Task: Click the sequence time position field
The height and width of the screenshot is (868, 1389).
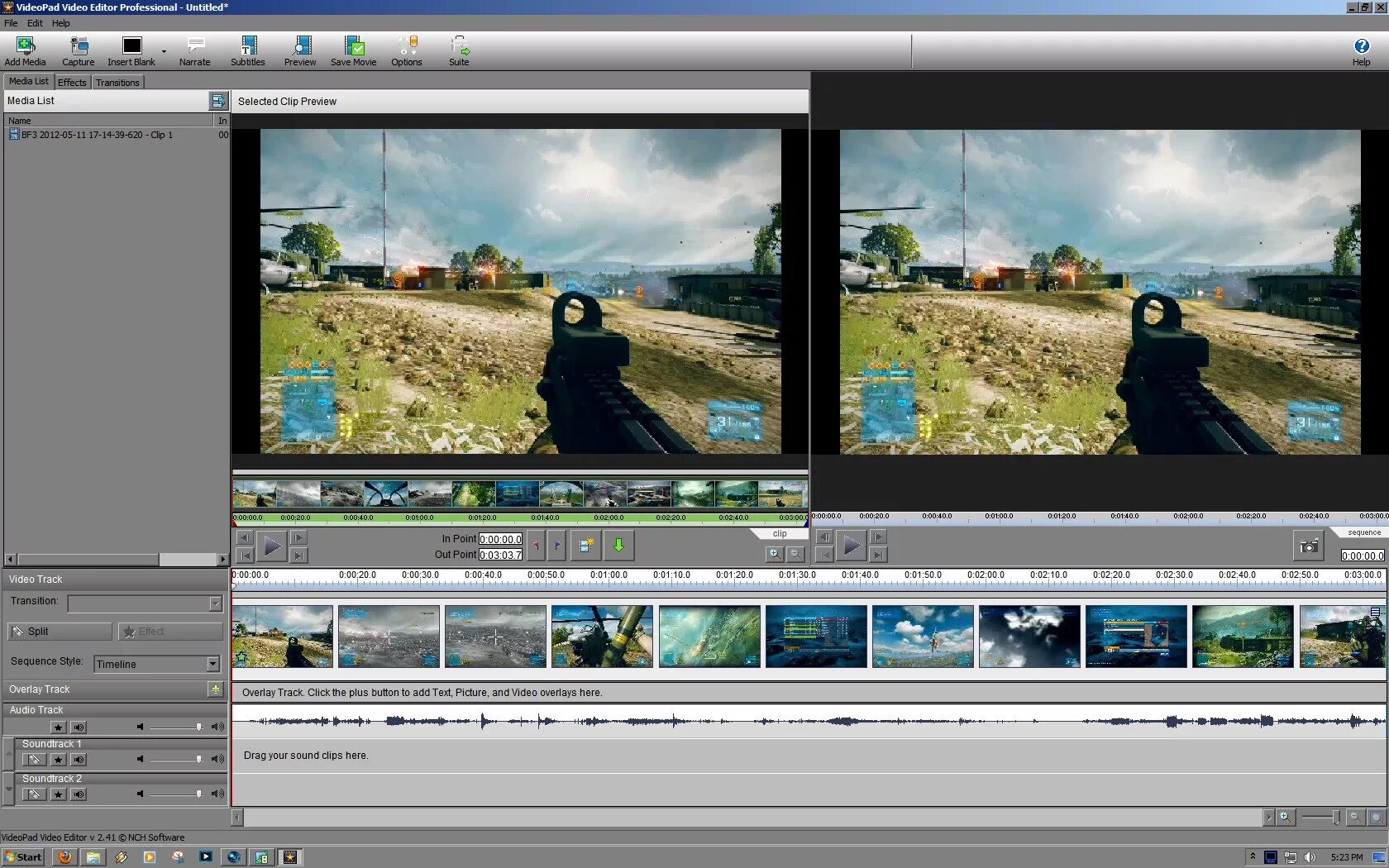Action: click(x=1363, y=556)
